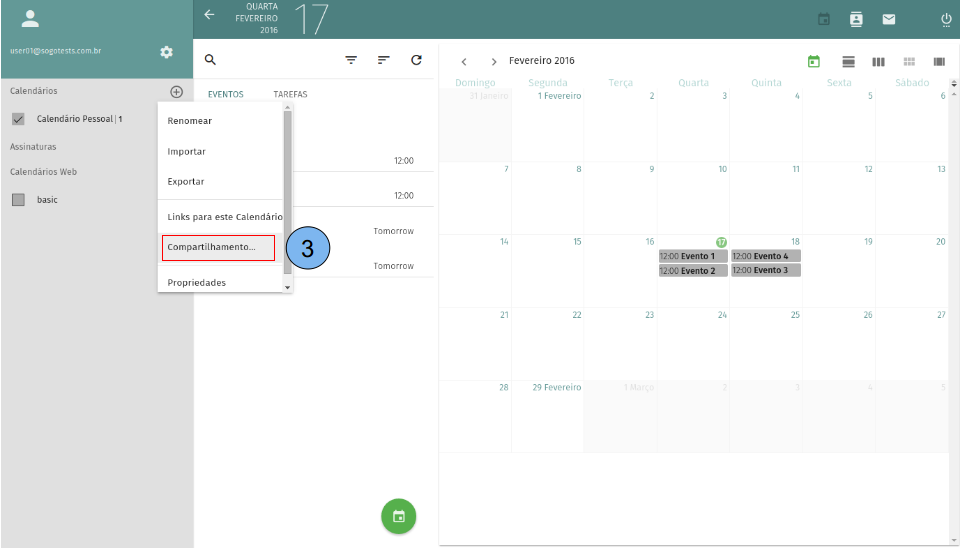Switch to week view columns icon
The width and height of the screenshot is (960, 549).
click(x=878, y=62)
